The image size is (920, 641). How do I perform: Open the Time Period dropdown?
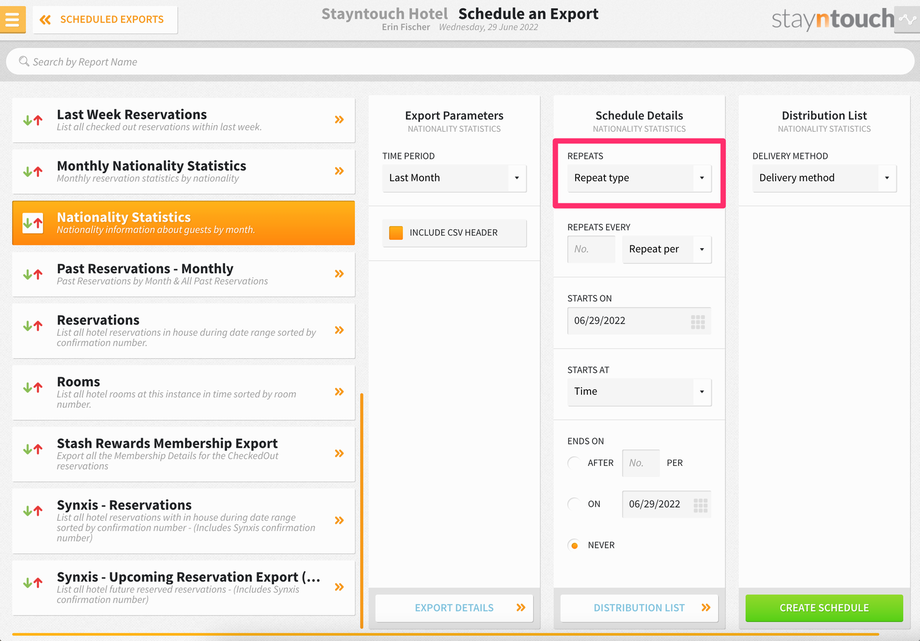pyautogui.click(x=454, y=178)
